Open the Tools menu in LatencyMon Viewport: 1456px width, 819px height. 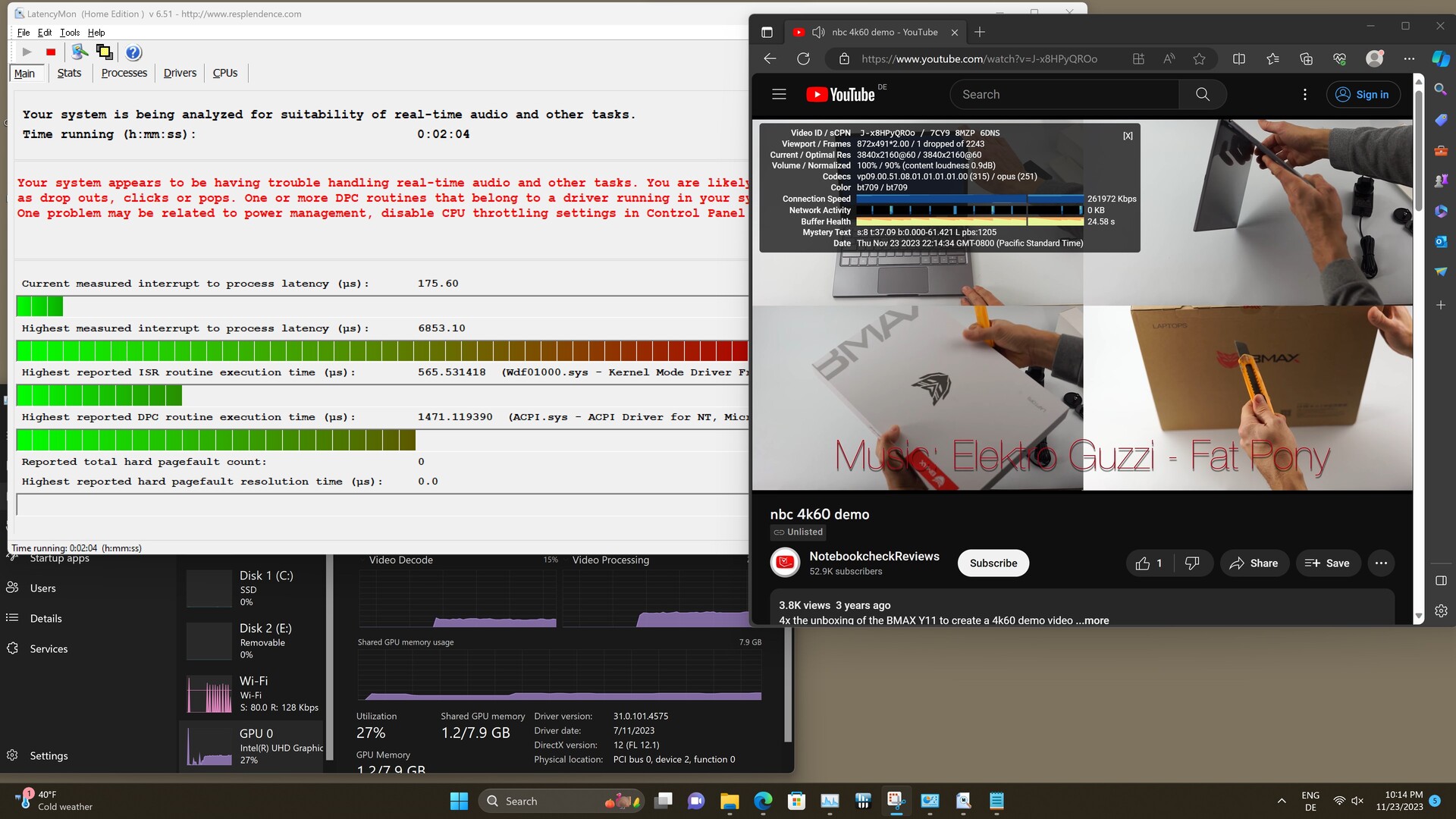pos(70,33)
